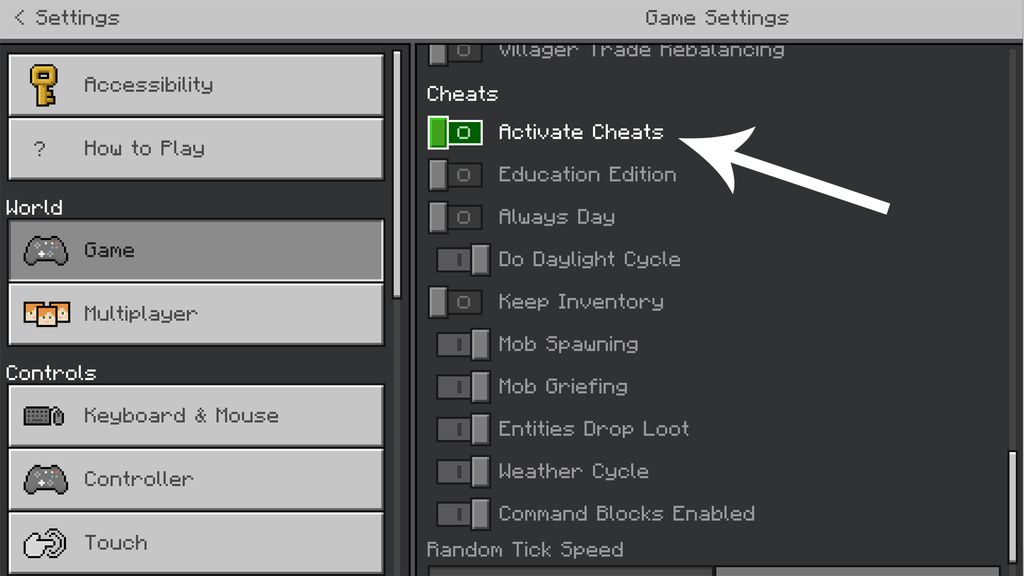Select the Touch controls section
This screenshot has height=576, width=1024.
pos(196,543)
